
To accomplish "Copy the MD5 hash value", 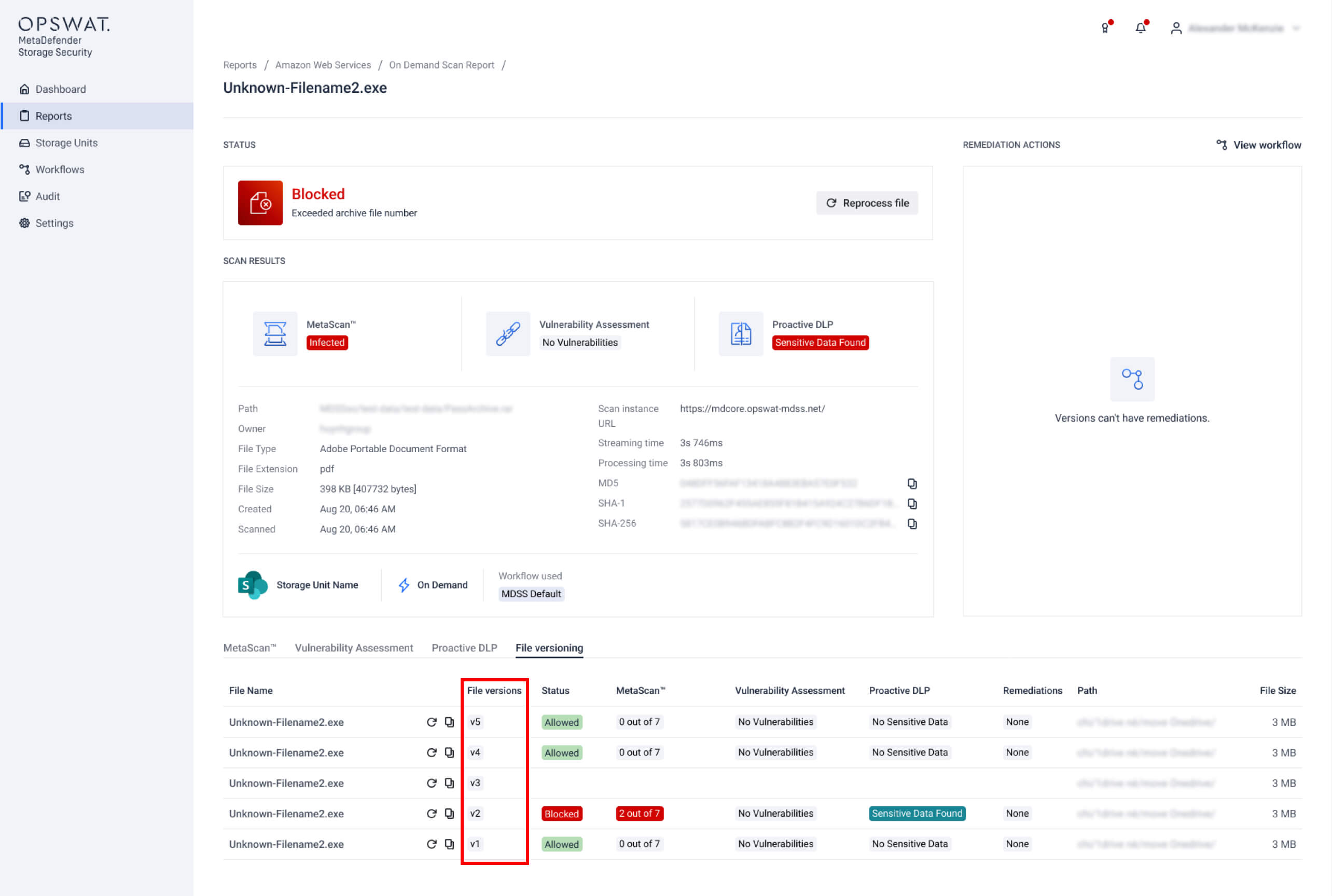I will click(x=912, y=483).
